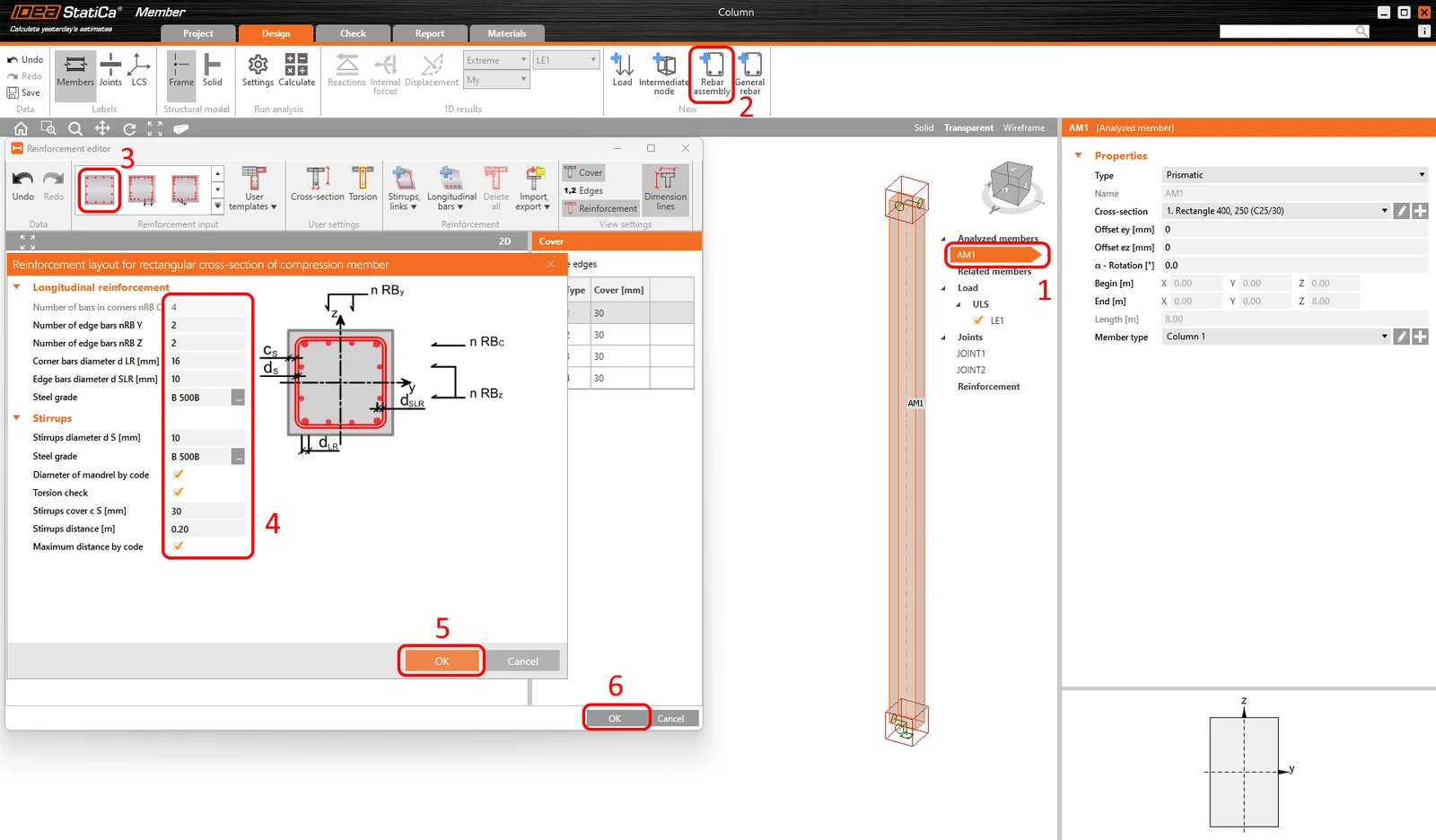Click Cancel in the Reinforcement editor
The image size is (1436, 840).
pos(670,718)
